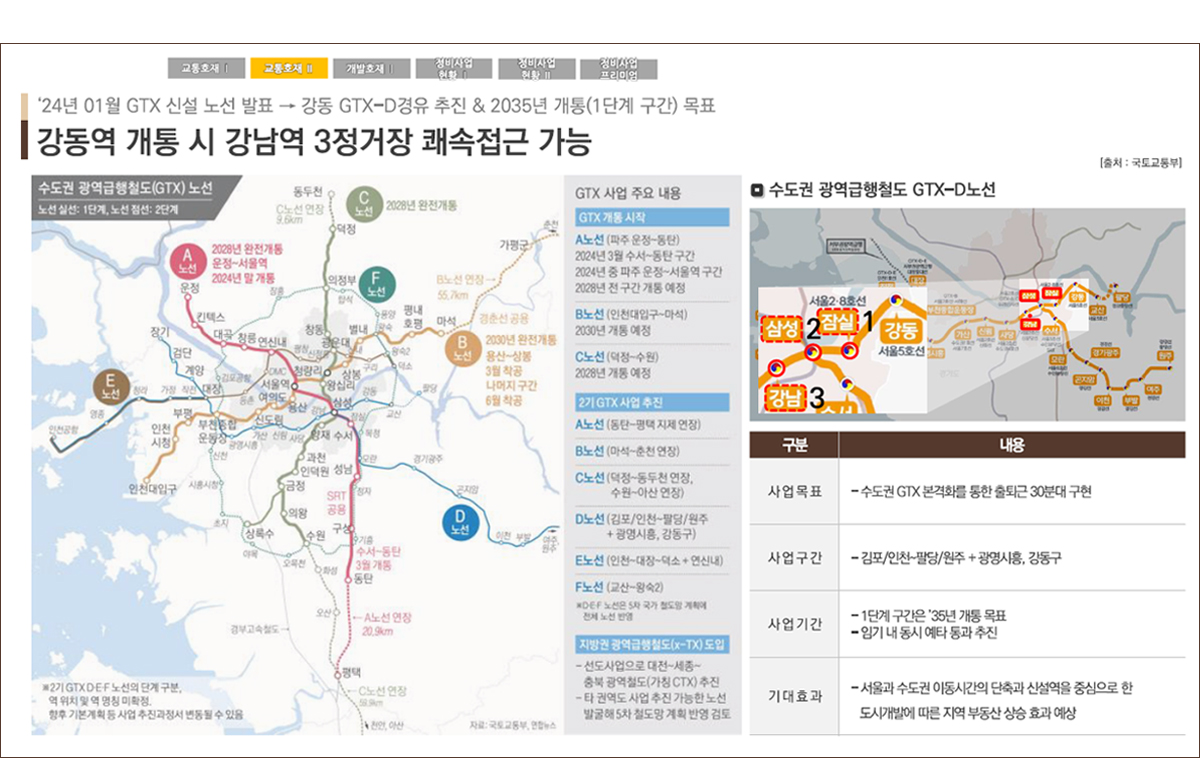Click the 'E노선 (인천~대장~덕소 + 연신내)' list entry
This screenshot has height=758, width=1200.
click(650, 560)
